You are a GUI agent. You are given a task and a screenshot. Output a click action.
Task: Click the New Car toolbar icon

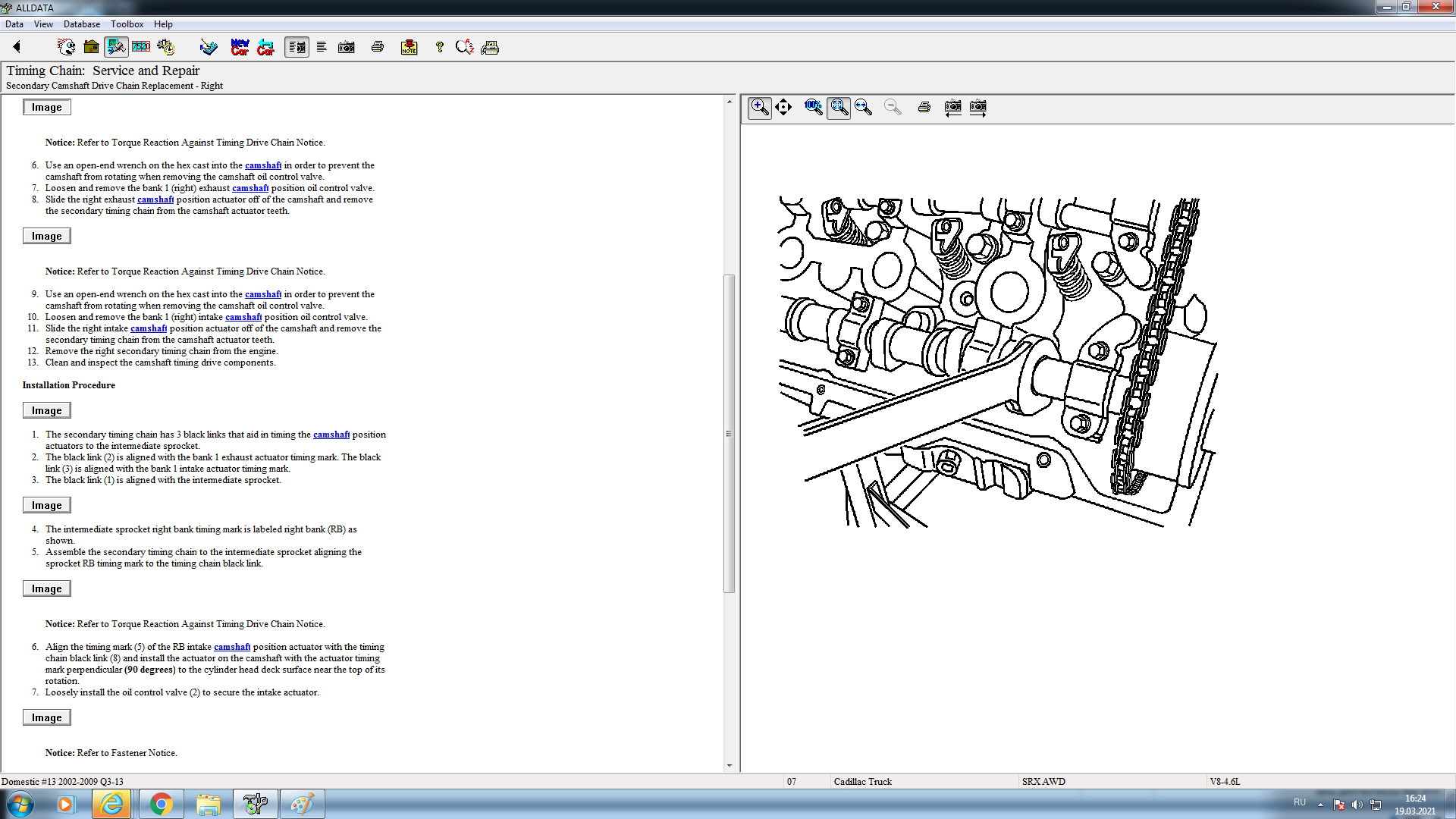coord(240,47)
